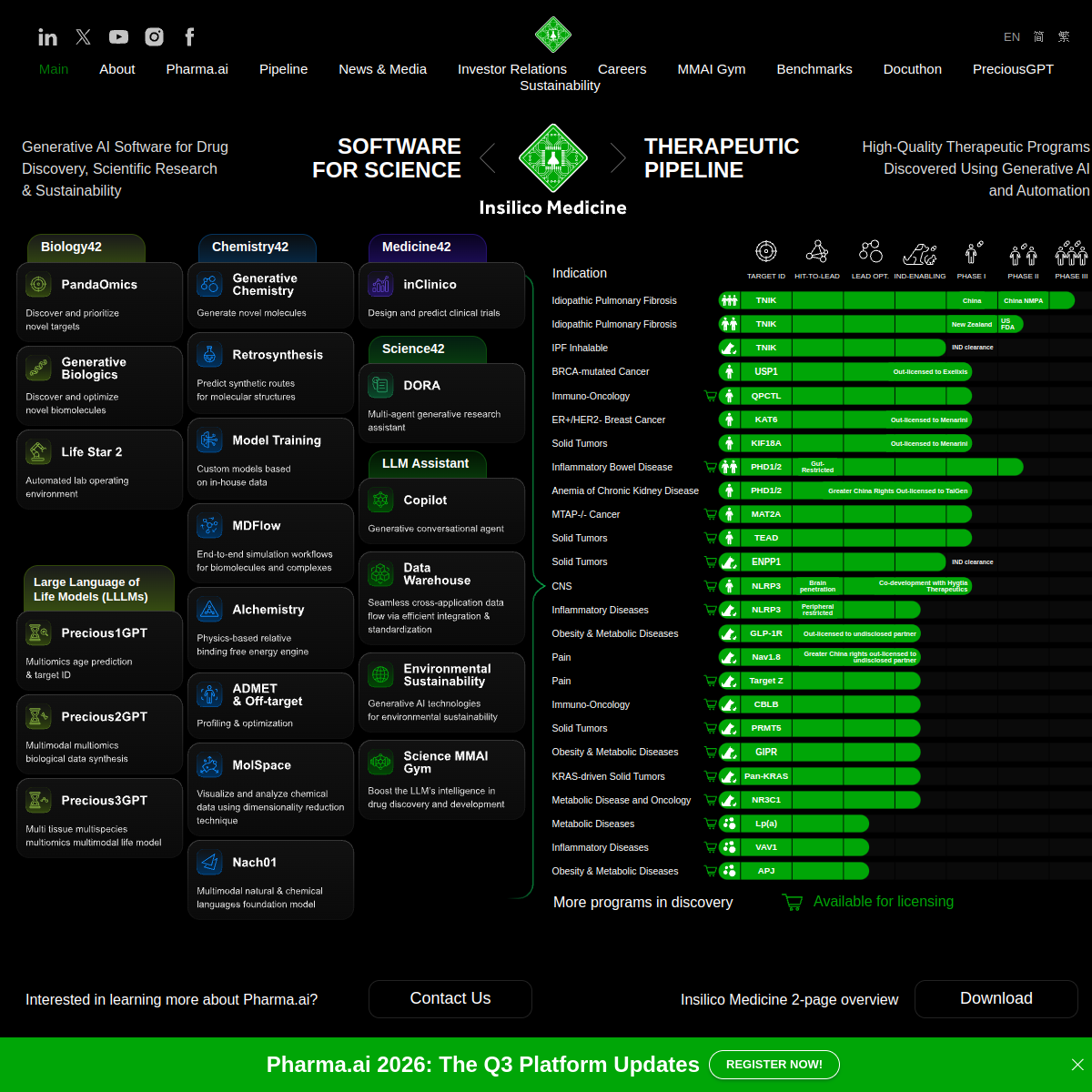
Task: Click the 'KRAS-driven Solid Tumors' indication
Action: coord(608,776)
